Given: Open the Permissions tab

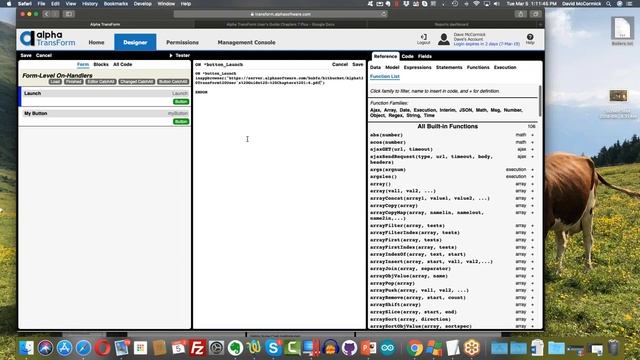Looking at the screenshot, I should click(182, 42).
